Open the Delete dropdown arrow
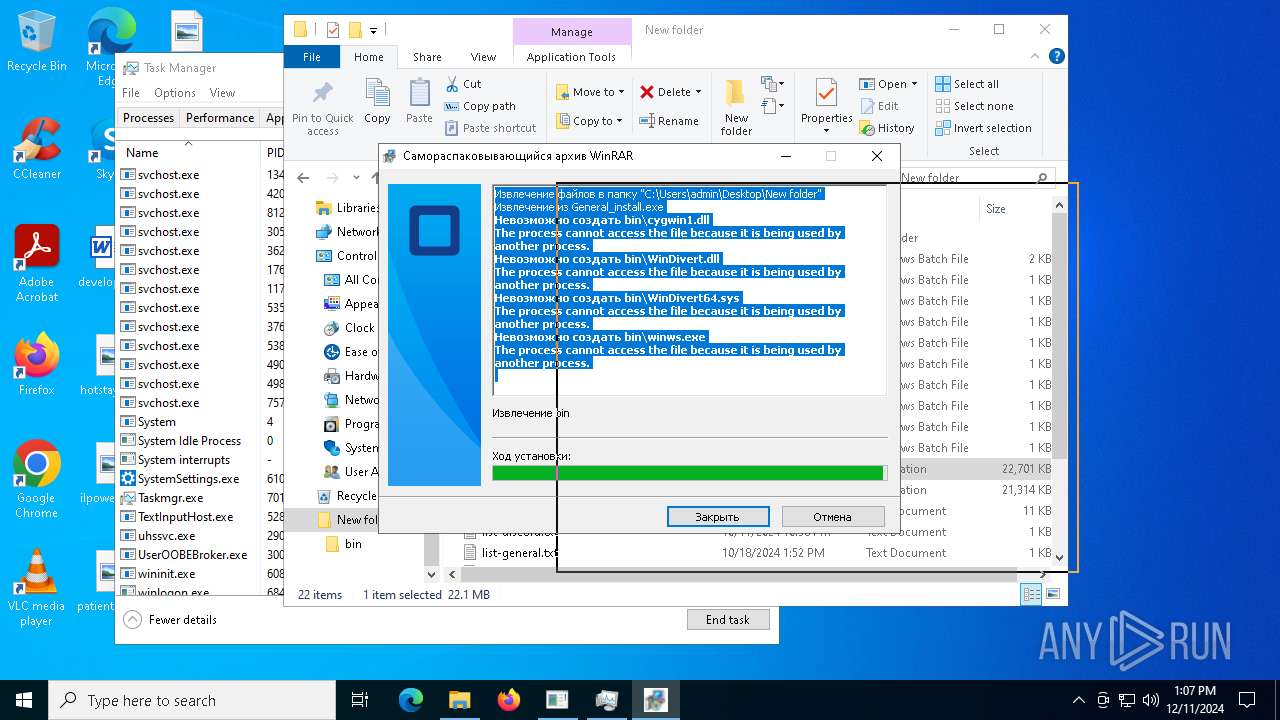 coord(698,92)
